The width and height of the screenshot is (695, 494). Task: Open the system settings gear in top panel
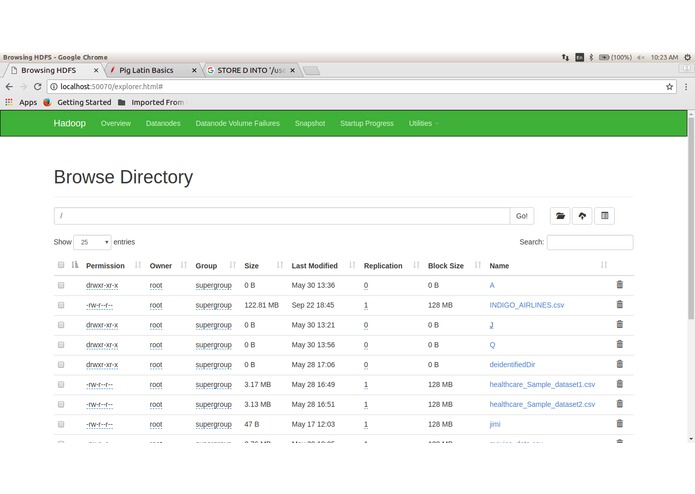pos(687,57)
